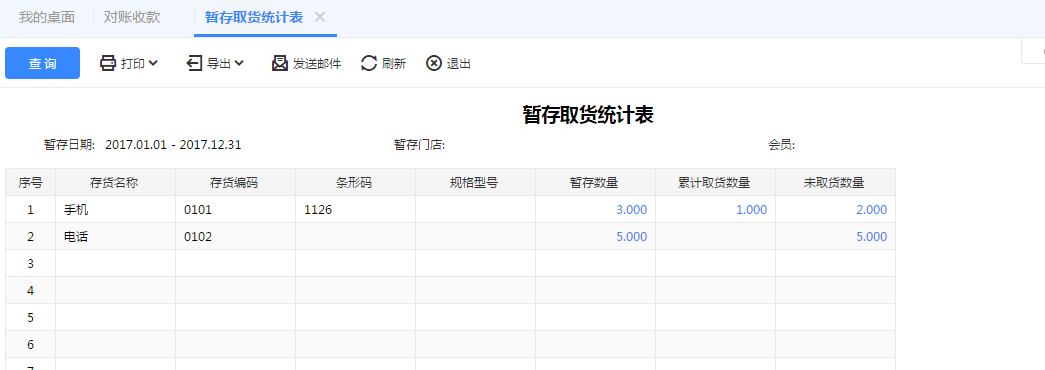Viewport: 1045px width, 370px height.
Task: Click inventory code 0102
Action: coord(197,237)
